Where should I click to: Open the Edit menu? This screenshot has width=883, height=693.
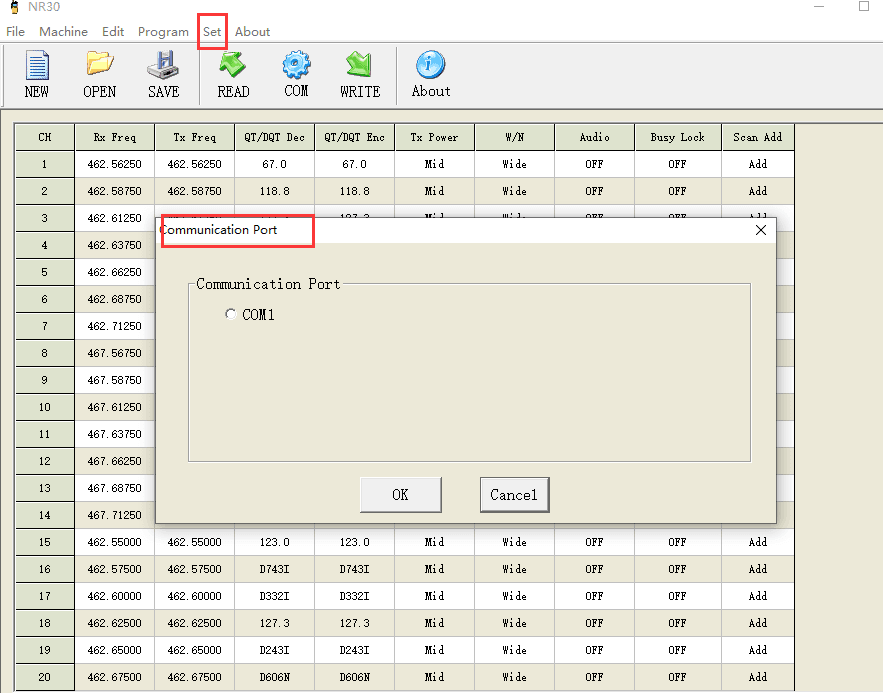(x=113, y=32)
